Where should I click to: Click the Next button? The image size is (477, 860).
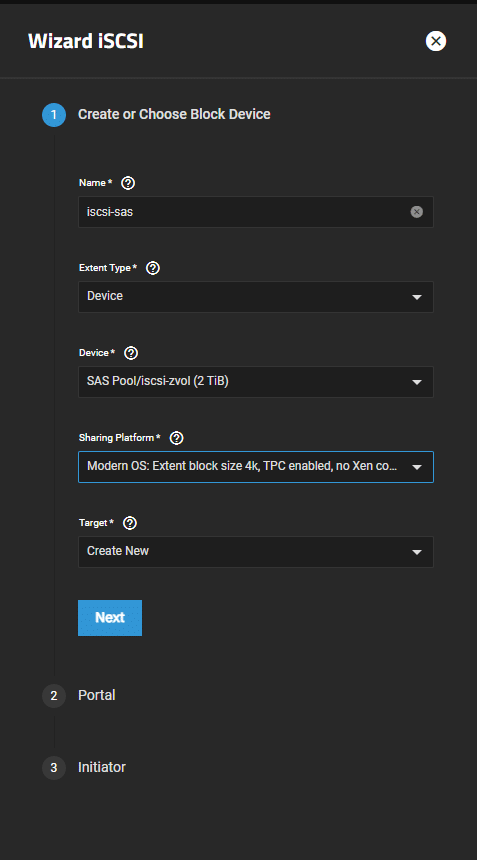[x=110, y=618]
